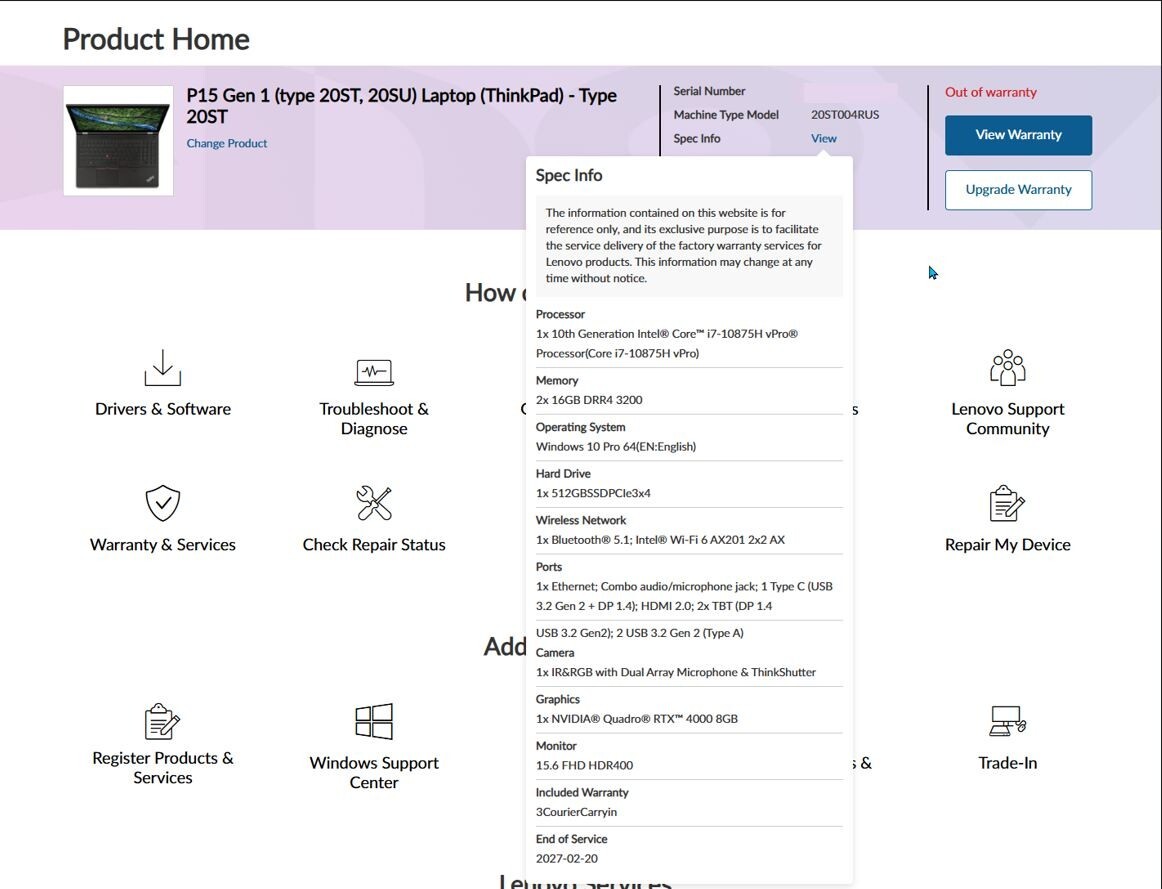The height and width of the screenshot is (889, 1162).
Task: Select the Windows 10 Pro 64 value
Action: tap(616, 447)
